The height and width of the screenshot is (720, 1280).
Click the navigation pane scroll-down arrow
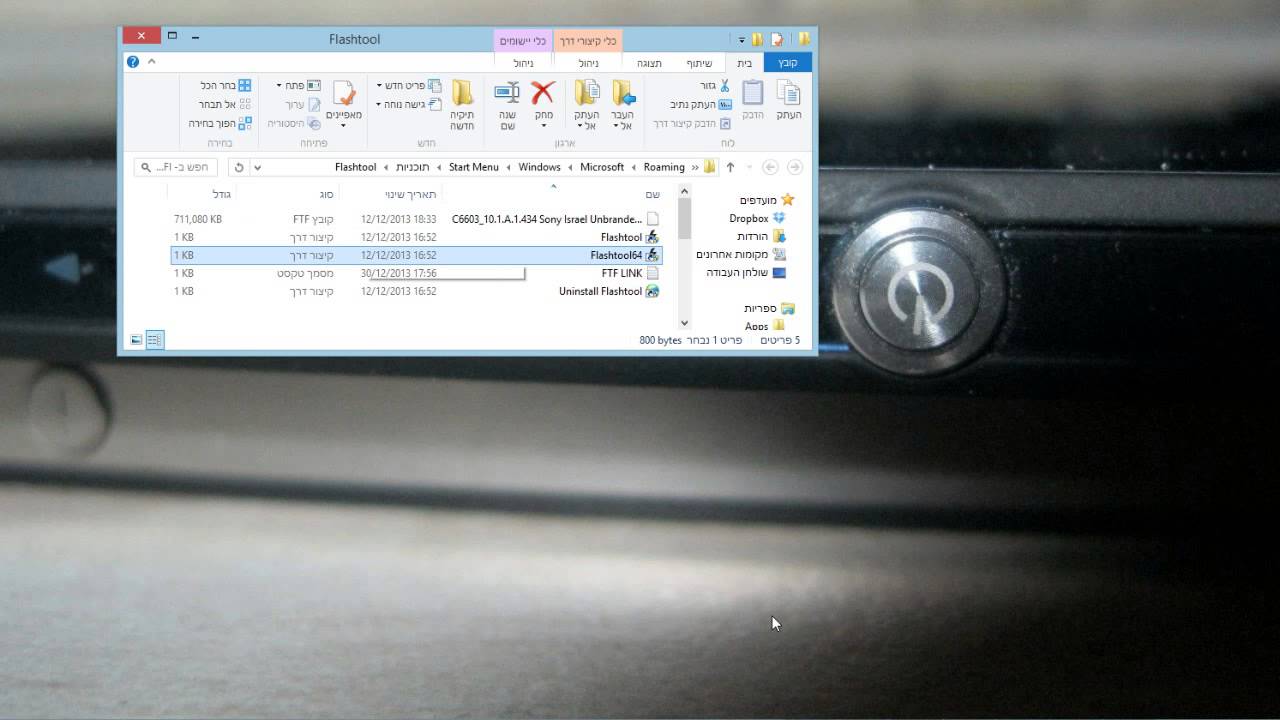click(685, 323)
